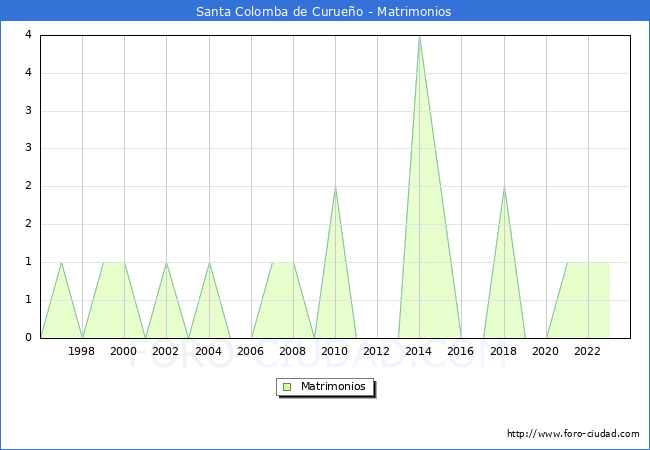Click the 0 label on the y-axis

coord(30,337)
